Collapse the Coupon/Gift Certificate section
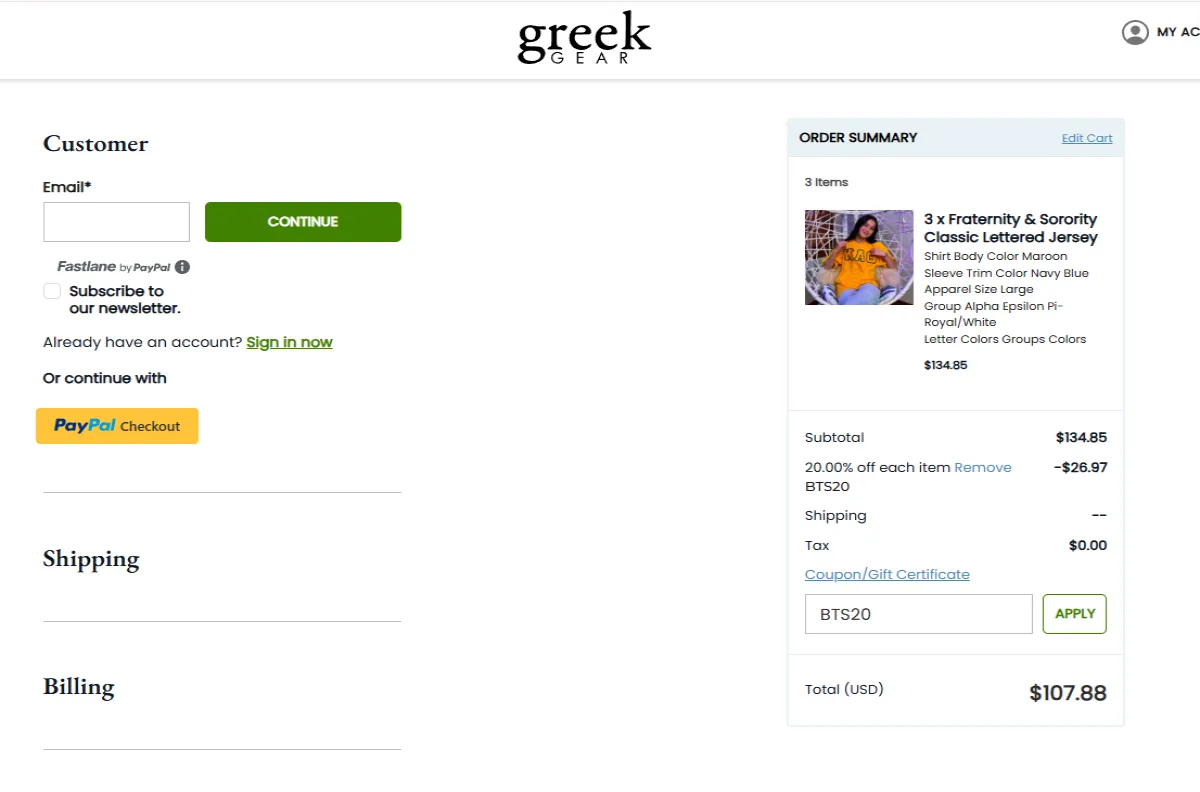 (887, 574)
